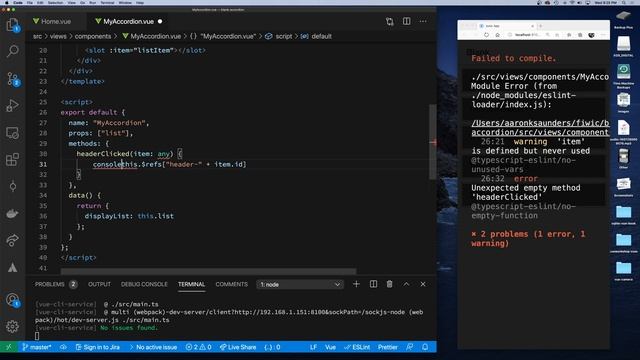Screen dimensions: 640x360
Task: Select the TERMINAL panel tab
Action: pos(191,284)
